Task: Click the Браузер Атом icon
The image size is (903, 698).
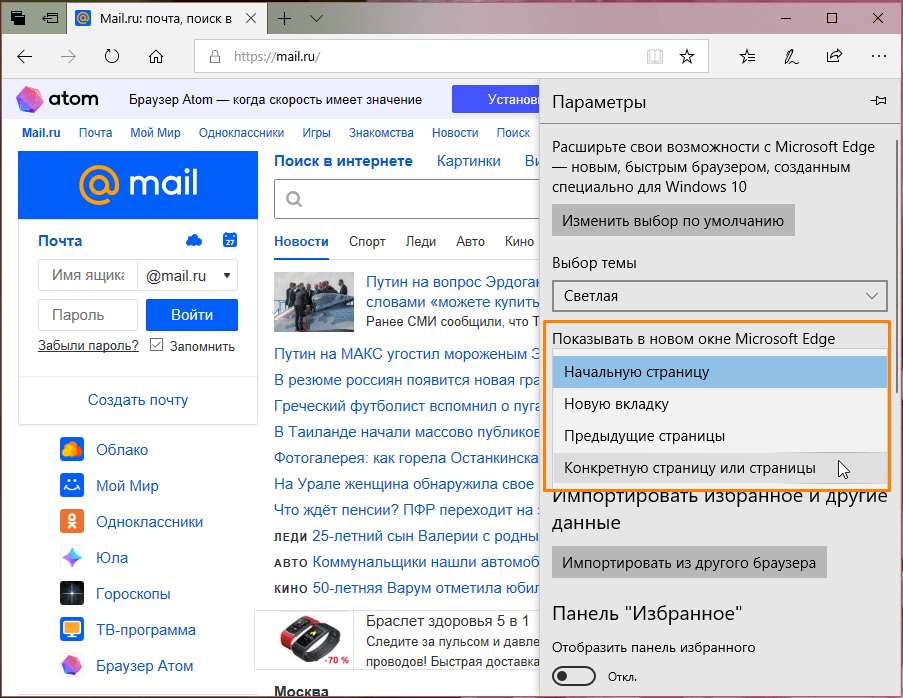Action: [72, 665]
